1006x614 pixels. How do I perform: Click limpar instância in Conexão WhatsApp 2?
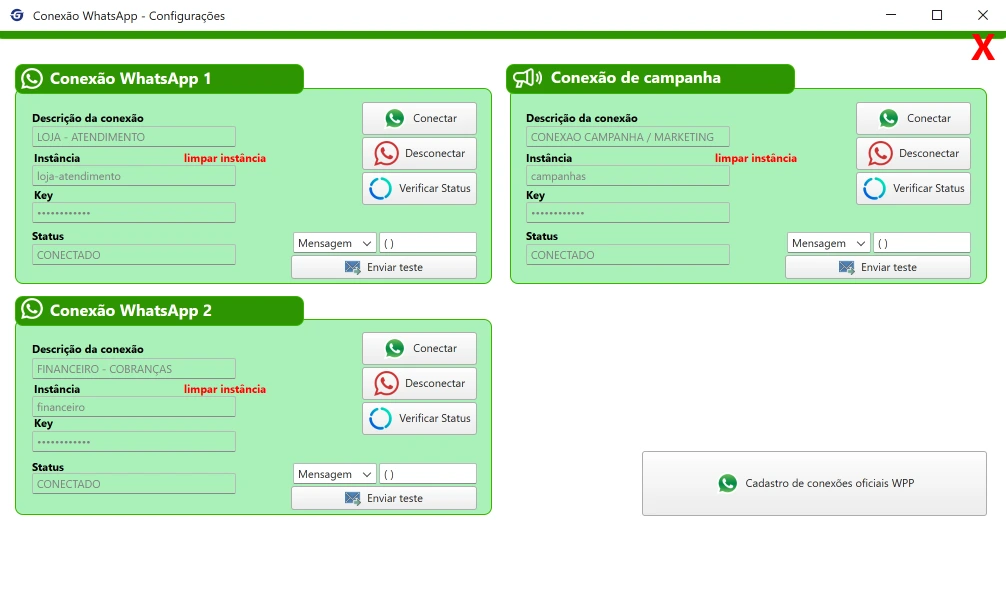(x=225, y=389)
